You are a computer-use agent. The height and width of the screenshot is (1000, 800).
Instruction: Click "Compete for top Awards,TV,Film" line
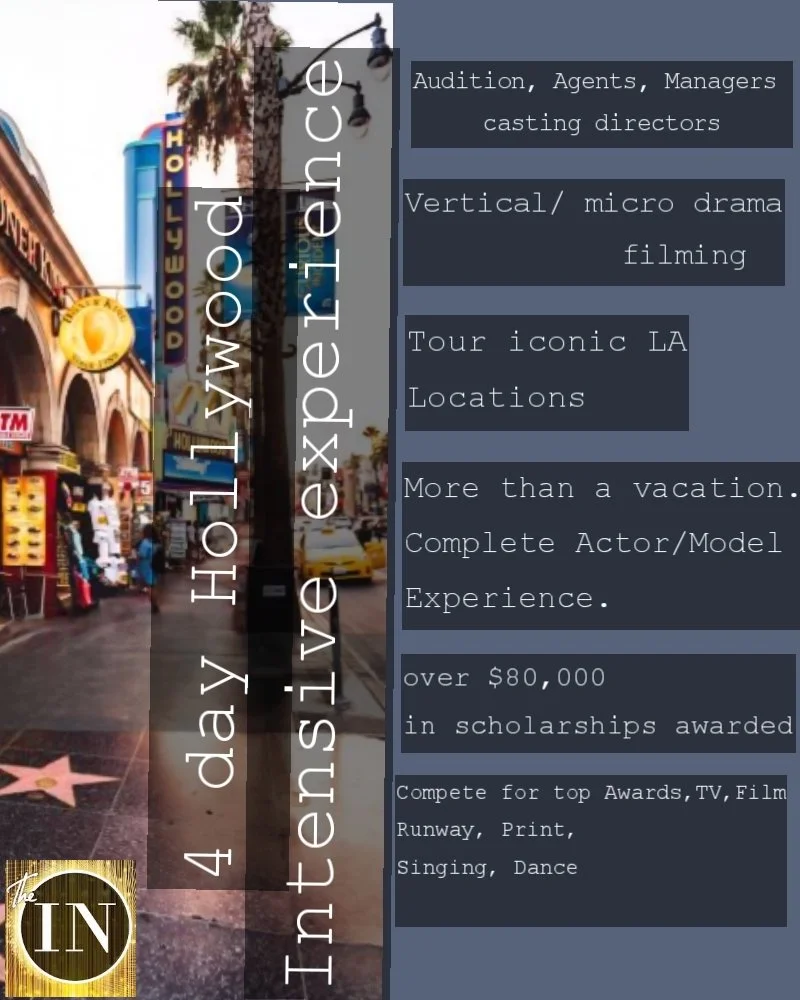(x=591, y=793)
